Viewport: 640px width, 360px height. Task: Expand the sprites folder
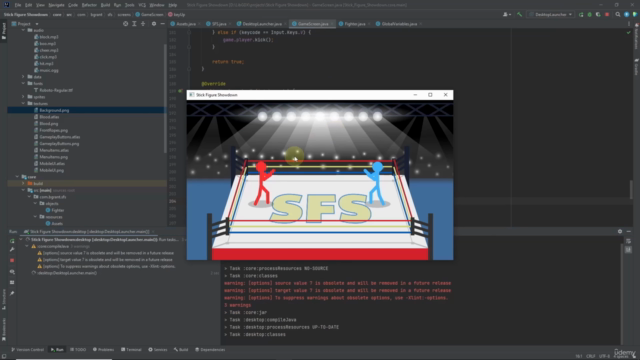click(23, 97)
